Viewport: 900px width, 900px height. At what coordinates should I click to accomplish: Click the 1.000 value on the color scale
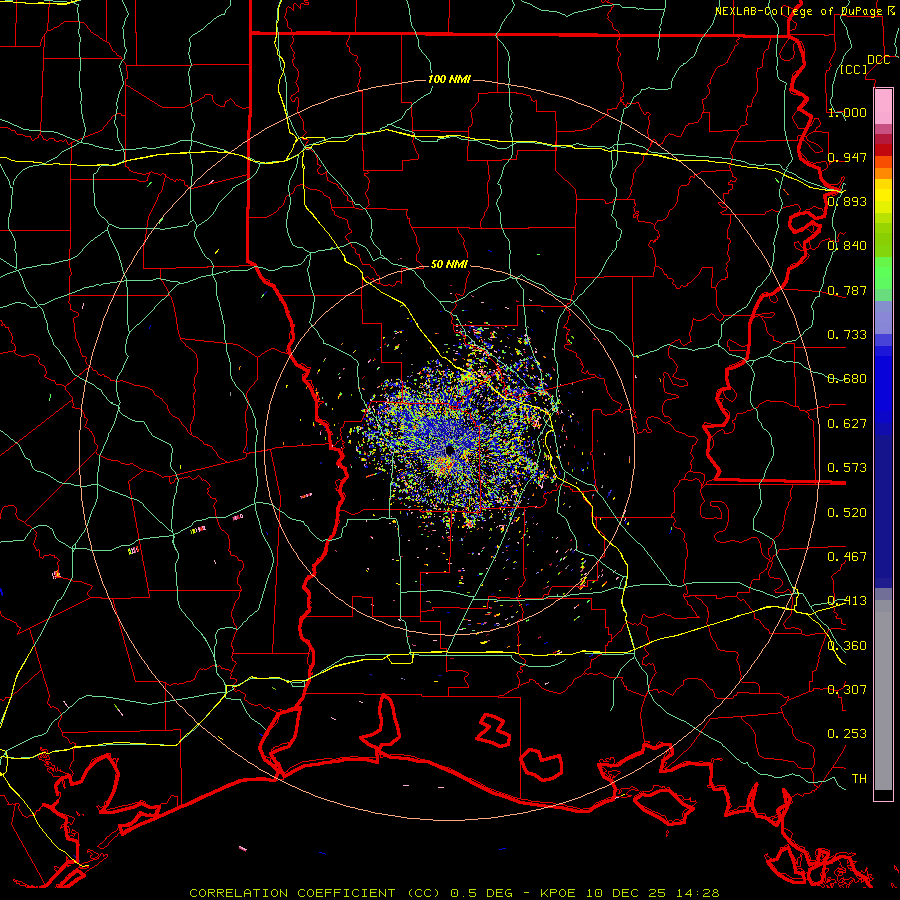(847, 112)
